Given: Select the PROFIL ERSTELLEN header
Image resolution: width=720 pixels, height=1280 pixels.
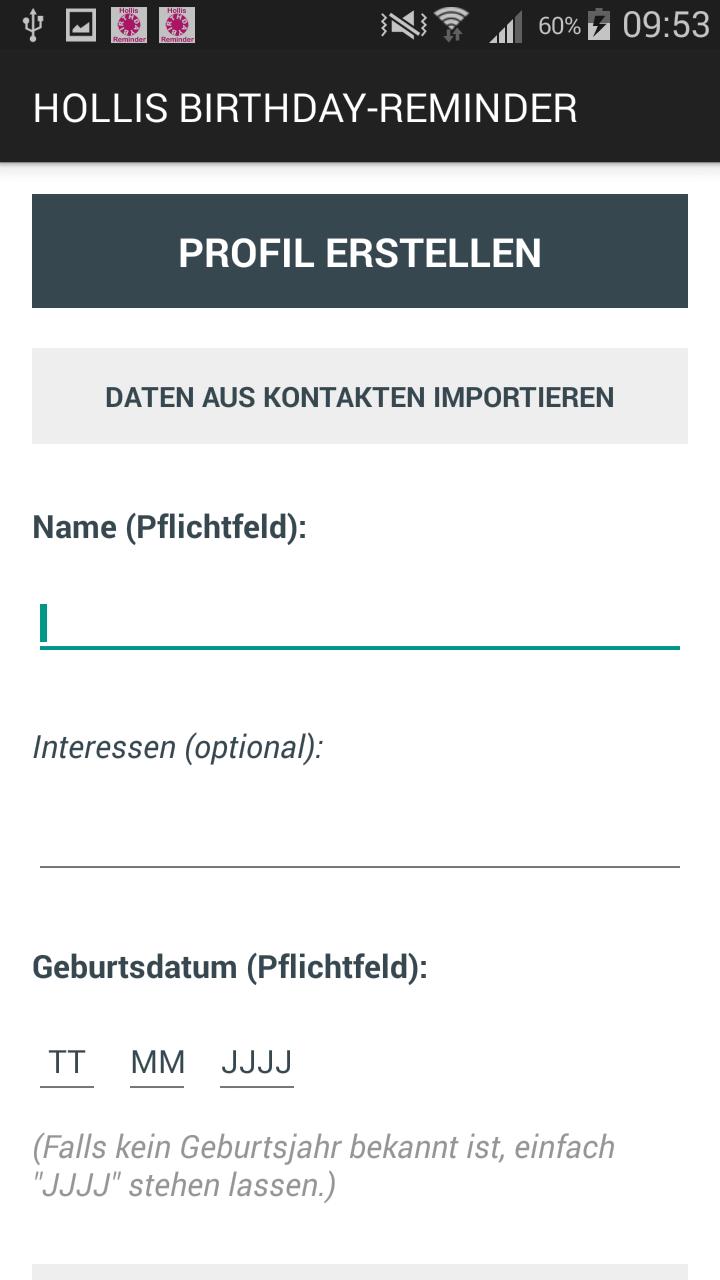Looking at the screenshot, I should coord(360,250).
